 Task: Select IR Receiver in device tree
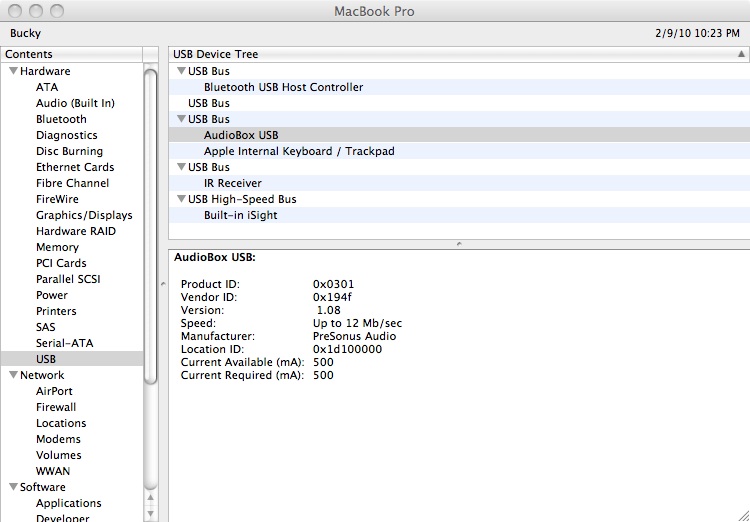[459, 183]
